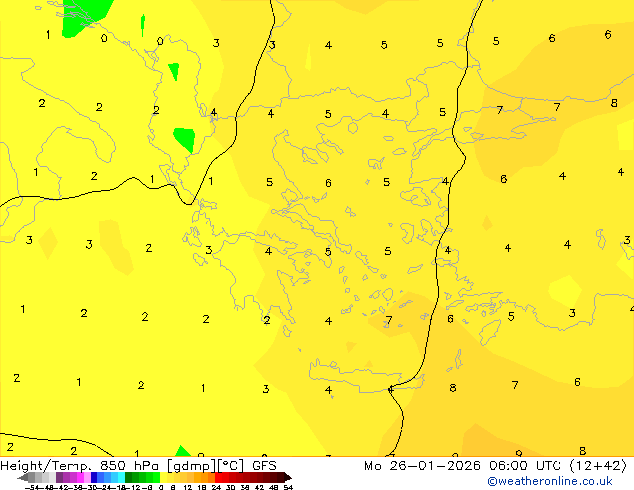
Task: Click the '42' positive legend scale label
Action: click(260, 488)
